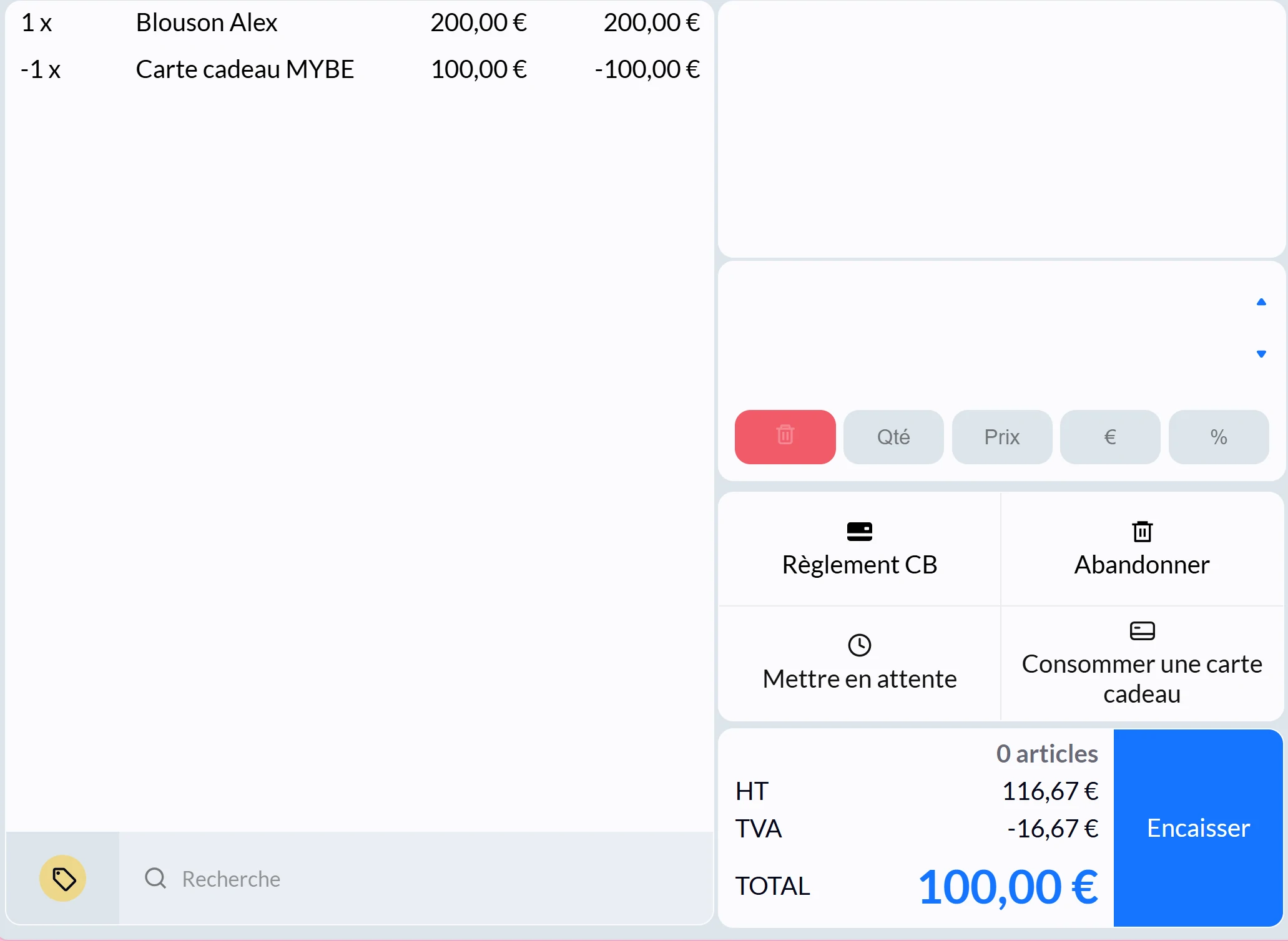Image resolution: width=1288 pixels, height=941 pixels.
Task: Click the 1 x quantity on Blouson line
Action: [x=36, y=23]
